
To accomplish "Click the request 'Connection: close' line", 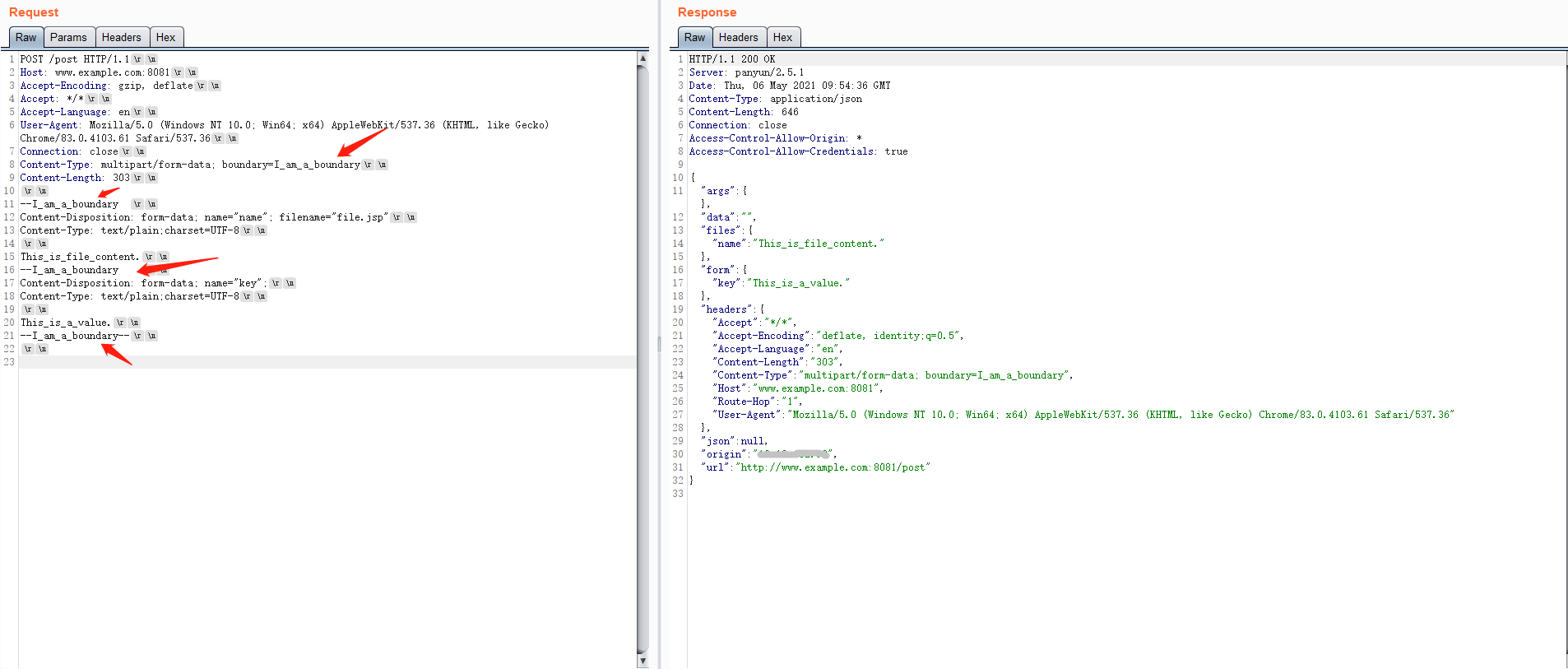I will 69,151.
